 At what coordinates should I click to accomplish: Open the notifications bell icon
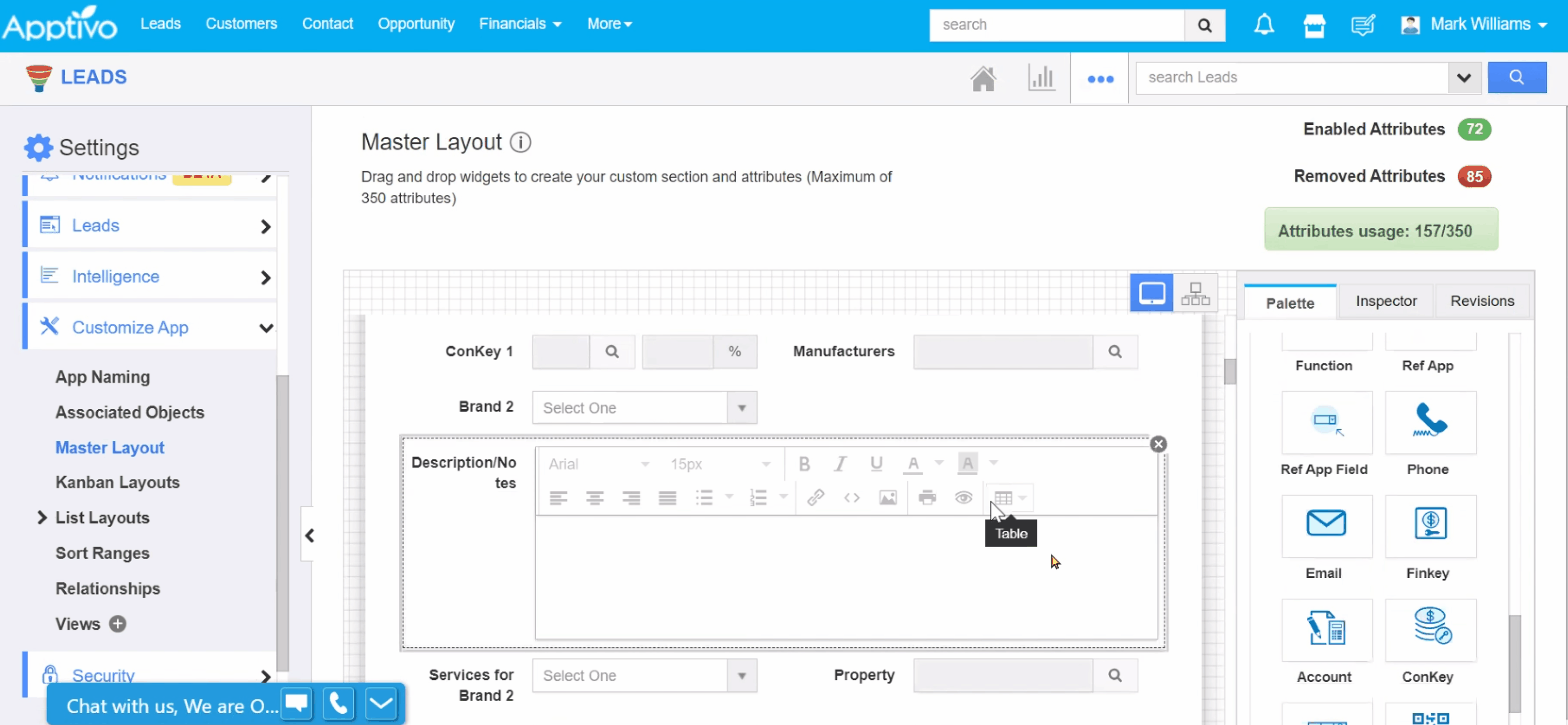(x=1264, y=25)
